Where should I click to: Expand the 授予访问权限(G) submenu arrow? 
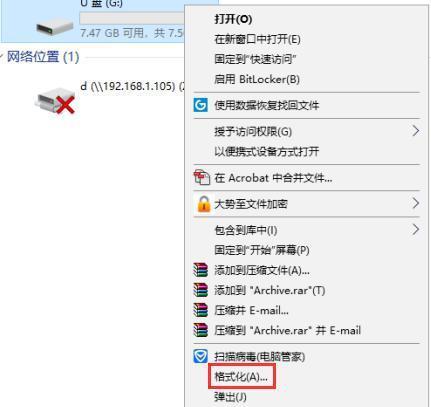pos(415,131)
